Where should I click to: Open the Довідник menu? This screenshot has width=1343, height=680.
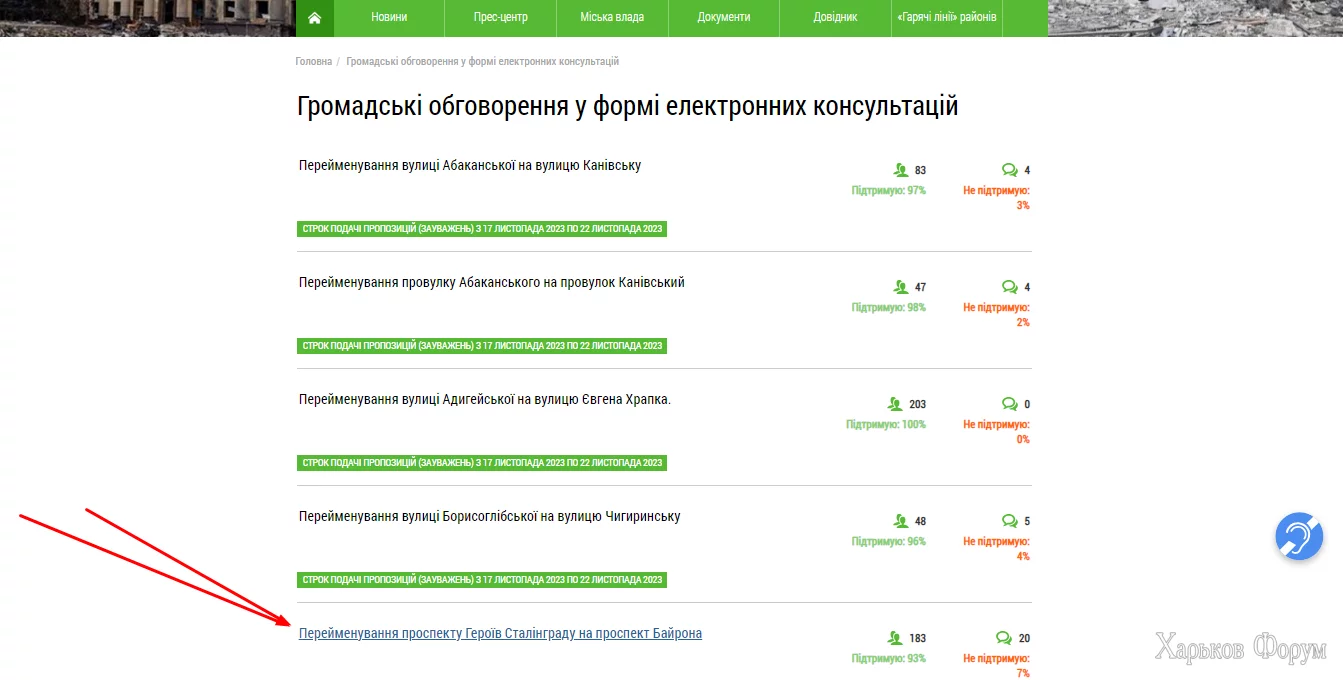[836, 17]
